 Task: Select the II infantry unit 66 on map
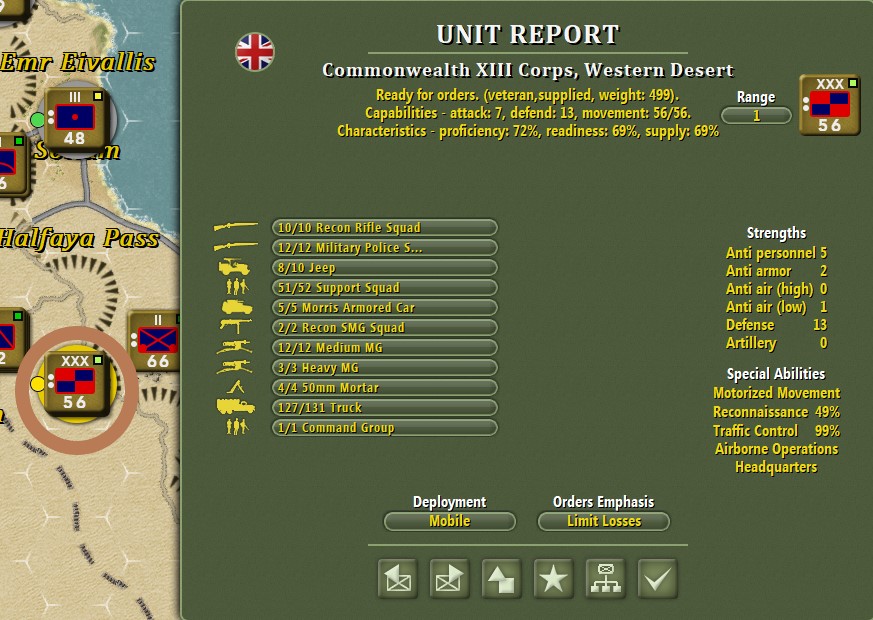(155, 341)
